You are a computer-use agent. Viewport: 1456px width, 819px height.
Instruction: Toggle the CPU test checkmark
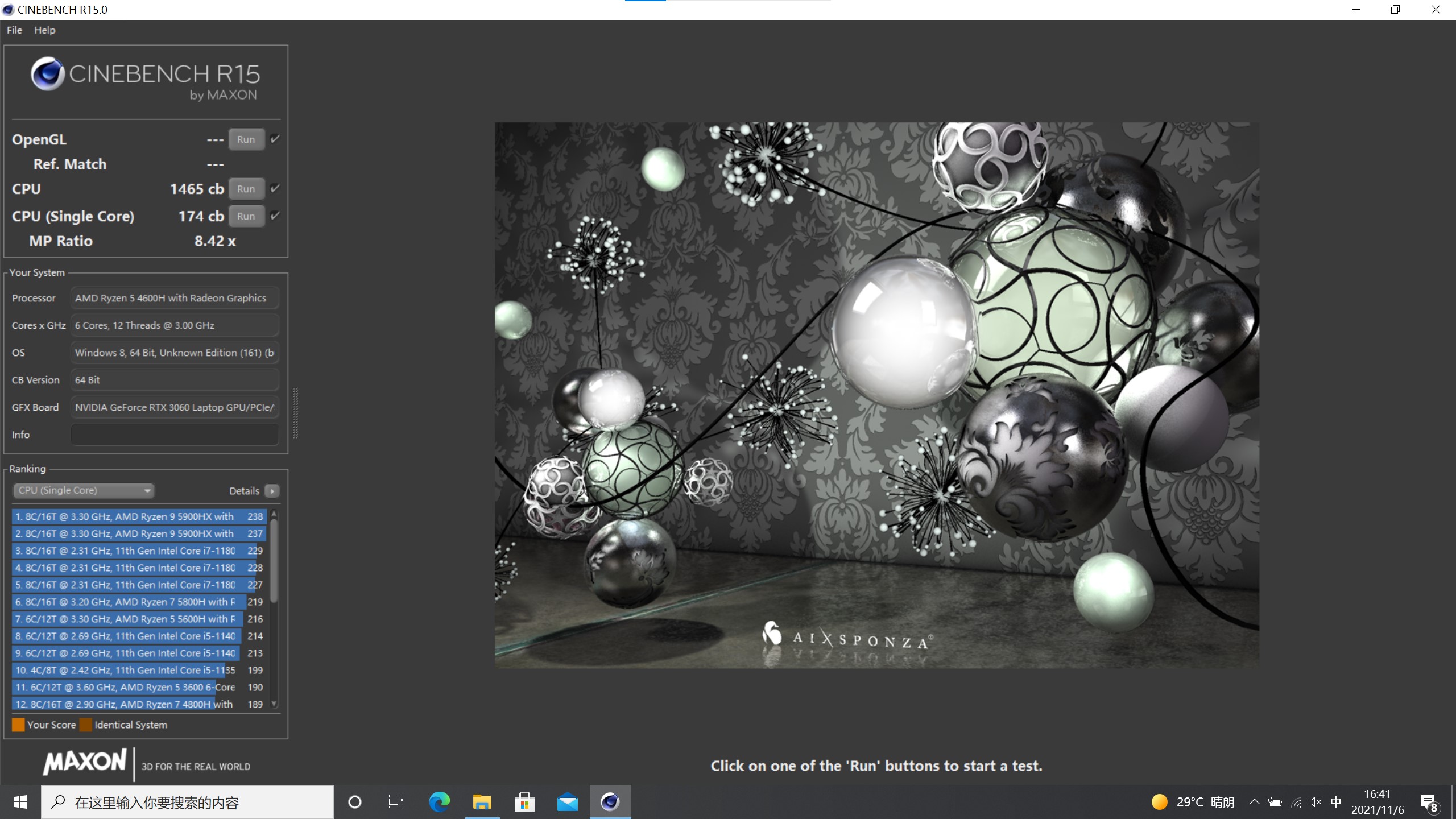[275, 188]
